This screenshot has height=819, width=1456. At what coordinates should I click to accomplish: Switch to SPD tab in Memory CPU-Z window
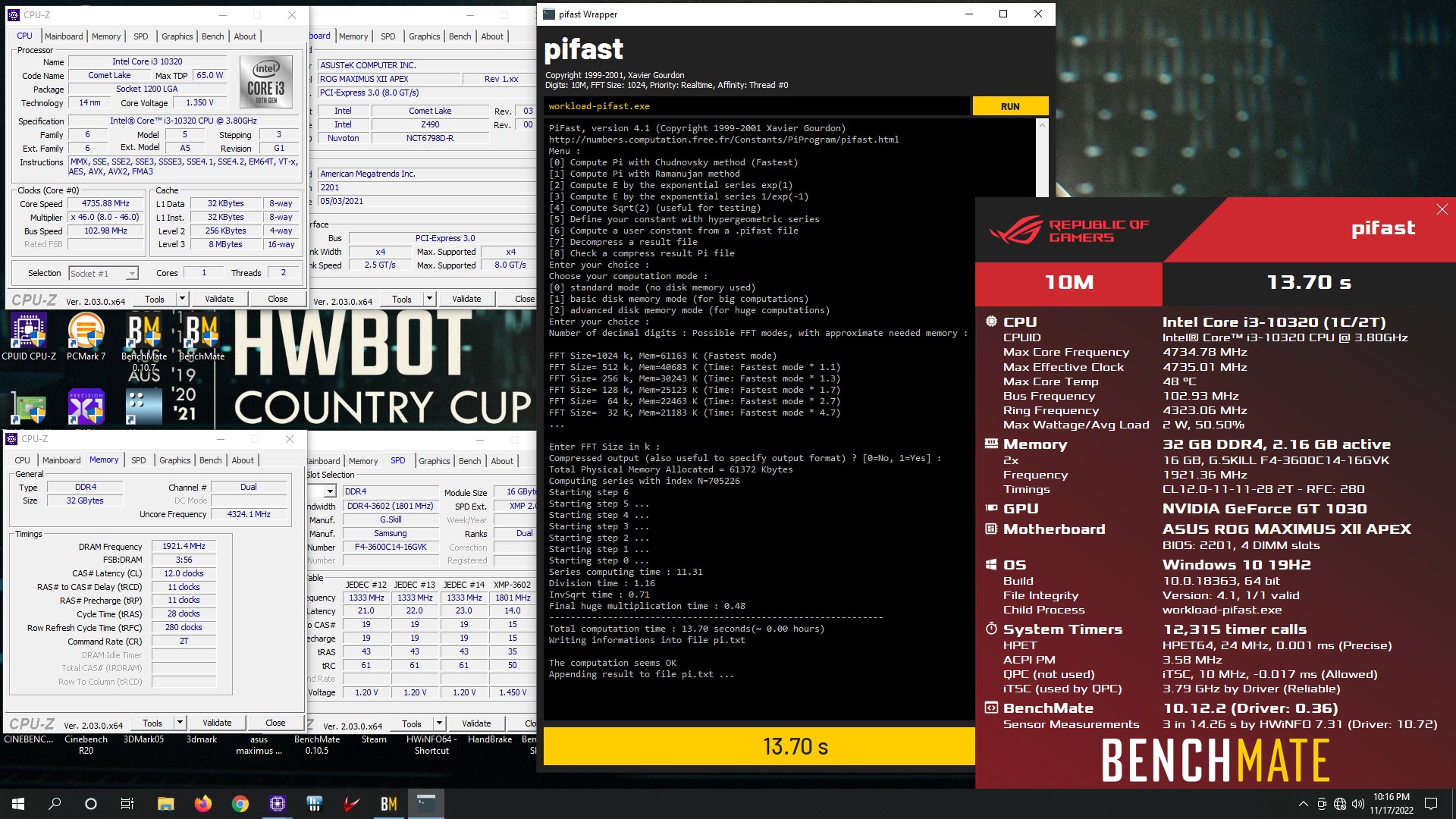pyautogui.click(x=138, y=460)
